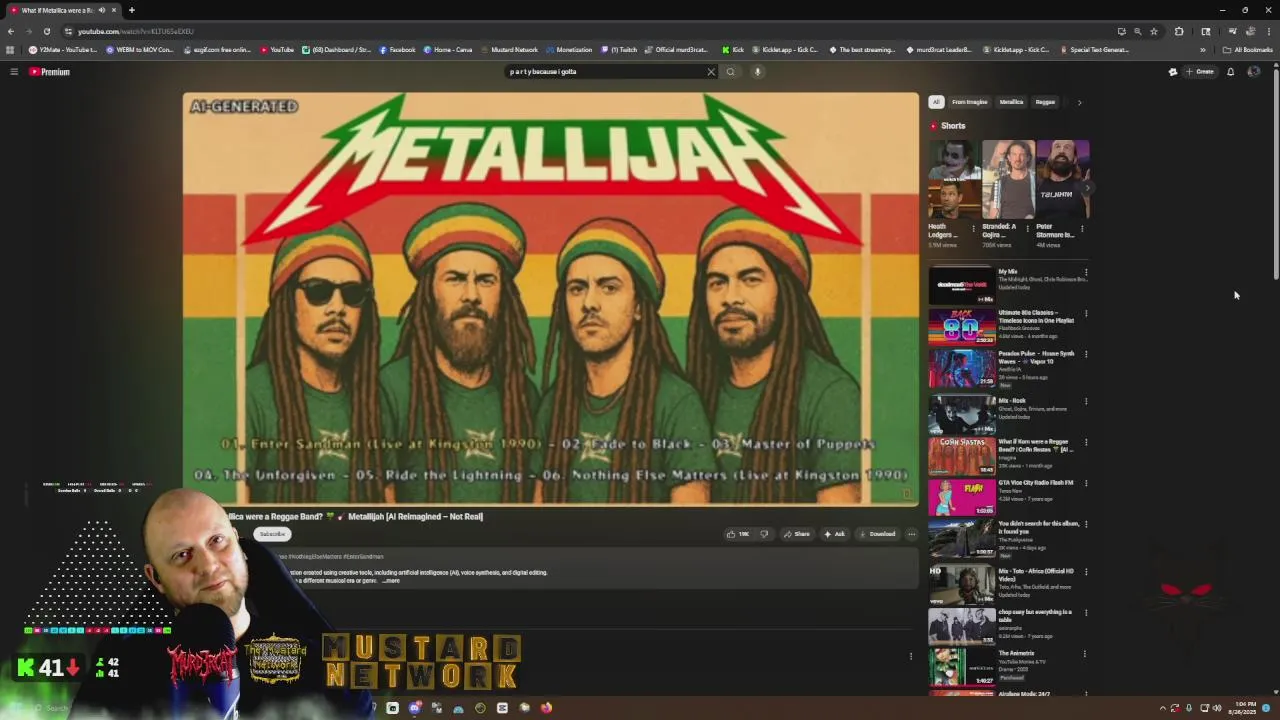Show next Shorts with the right chevron
This screenshot has height=720, width=1280.
pos(1087,187)
